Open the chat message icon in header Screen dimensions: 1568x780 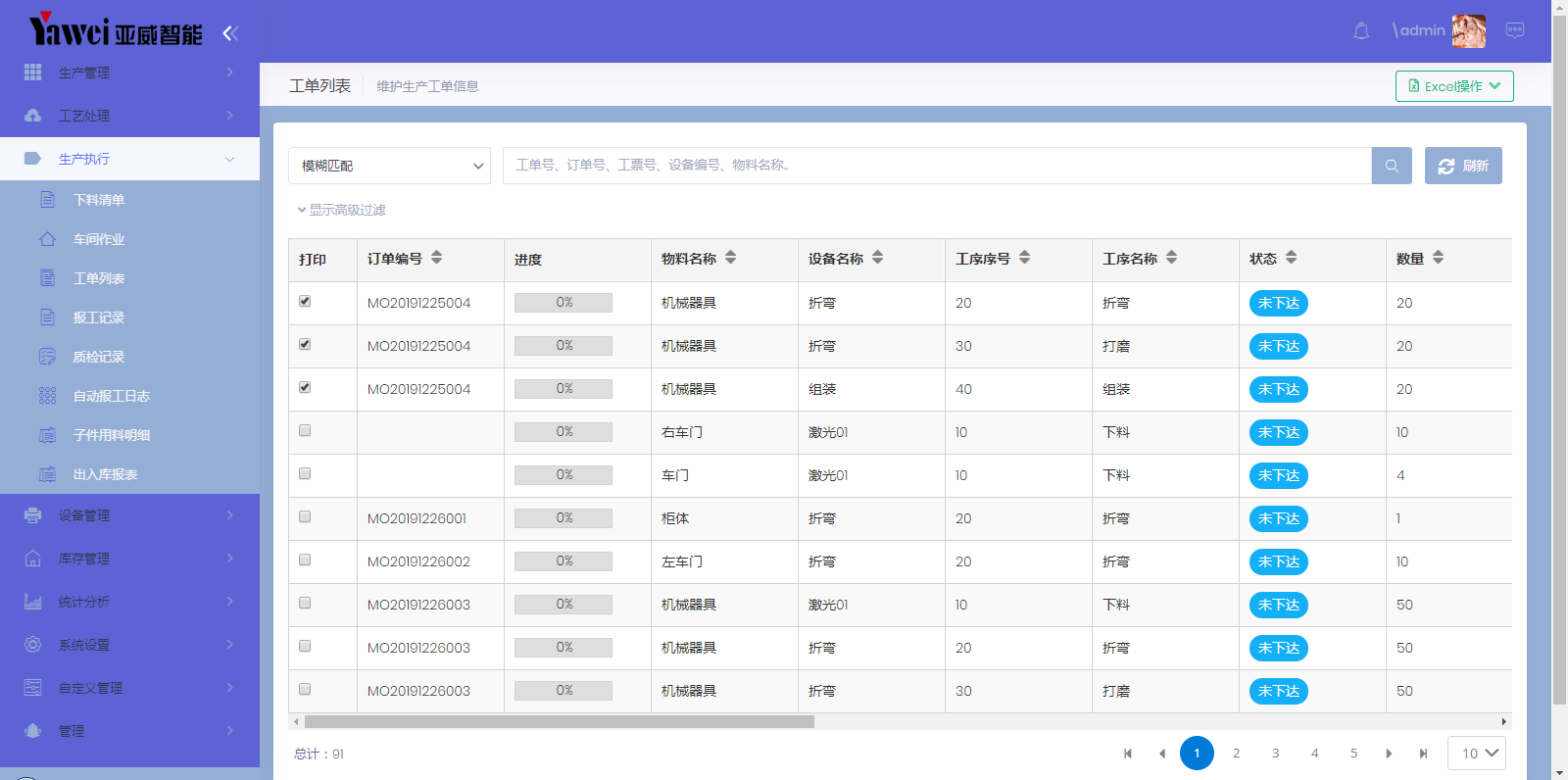tap(1515, 30)
